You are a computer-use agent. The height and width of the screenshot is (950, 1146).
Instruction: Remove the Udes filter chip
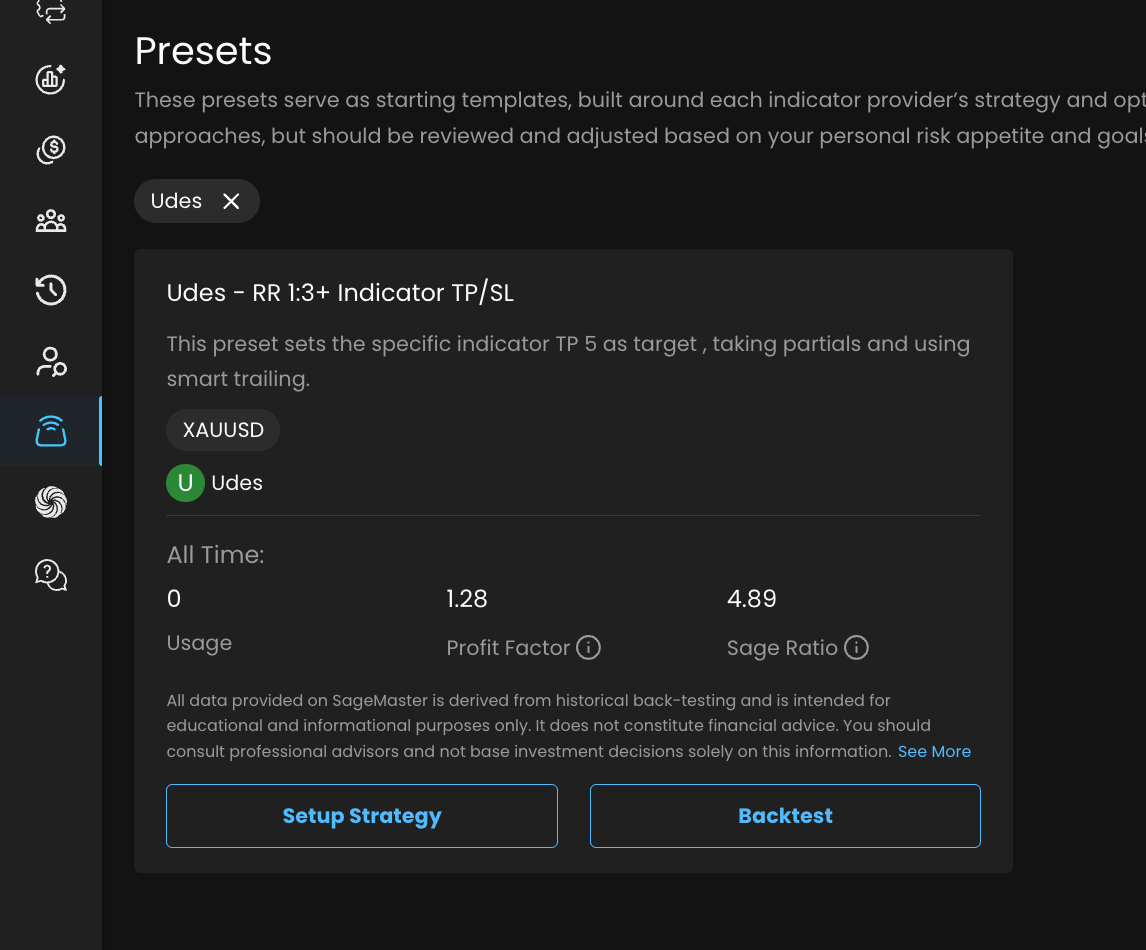(231, 201)
